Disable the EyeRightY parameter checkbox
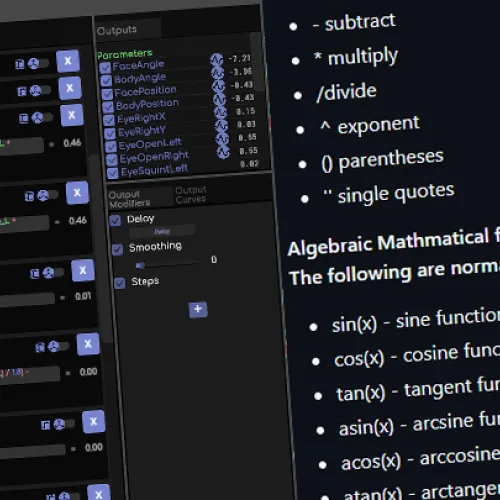Viewport: 500px width, 500px height. 110,134
